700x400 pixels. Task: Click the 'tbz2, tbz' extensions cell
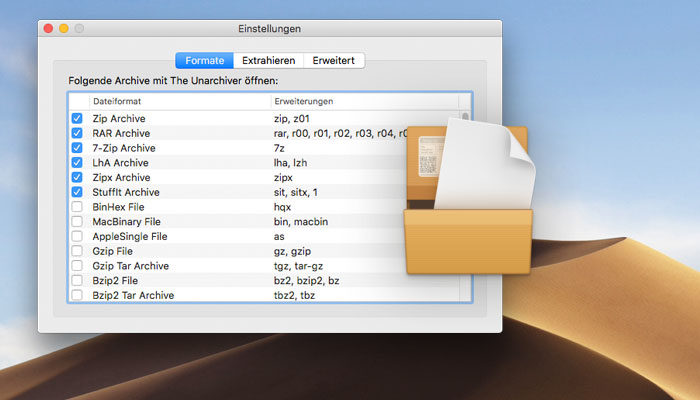[294, 296]
